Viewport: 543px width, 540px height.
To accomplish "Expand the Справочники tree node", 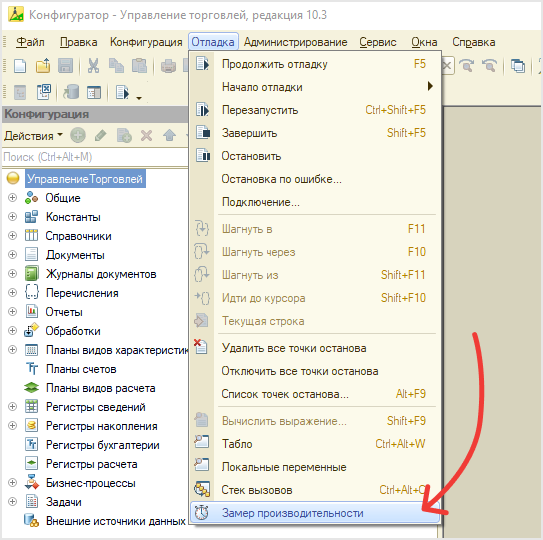I will pyautogui.click(x=12, y=236).
